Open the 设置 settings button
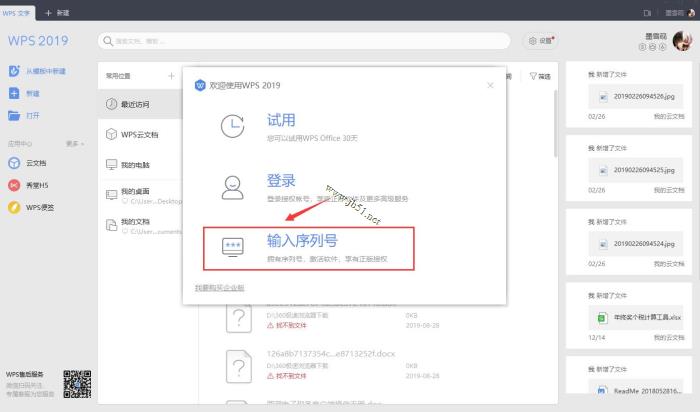Screen dimensions: 700x412 [541, 41]
